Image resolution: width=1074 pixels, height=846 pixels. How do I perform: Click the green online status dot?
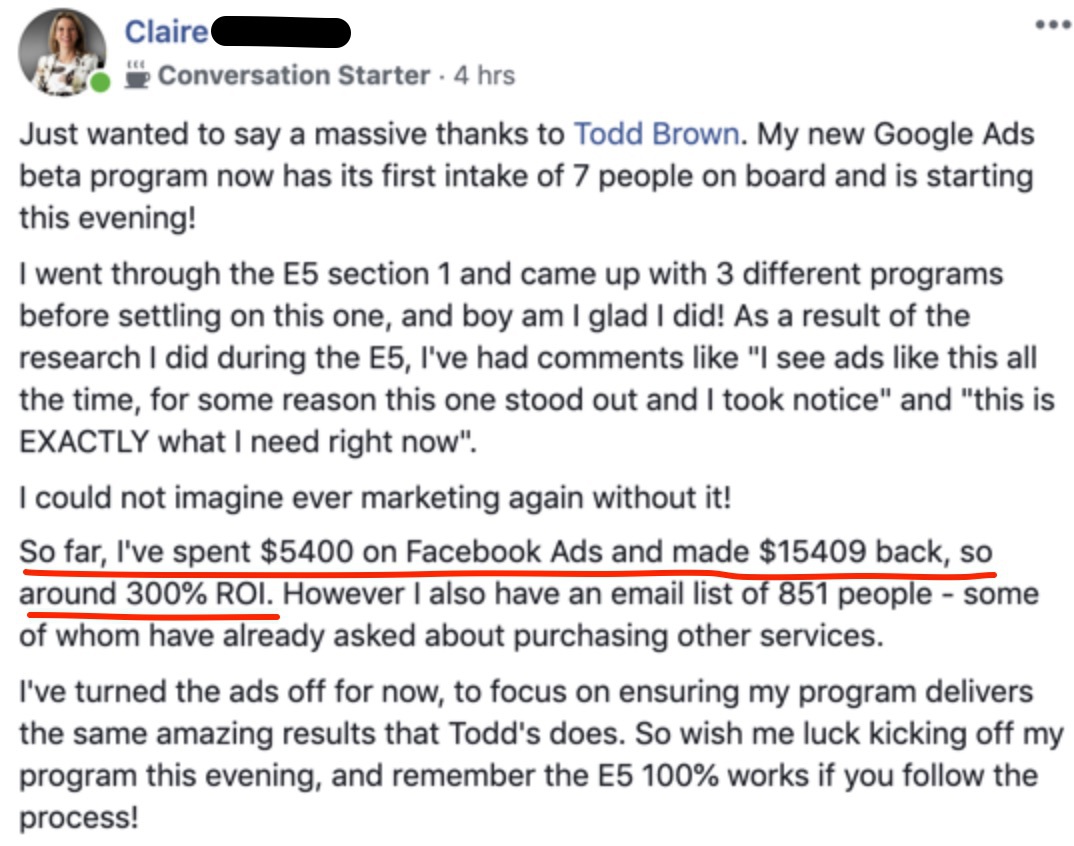101,82
